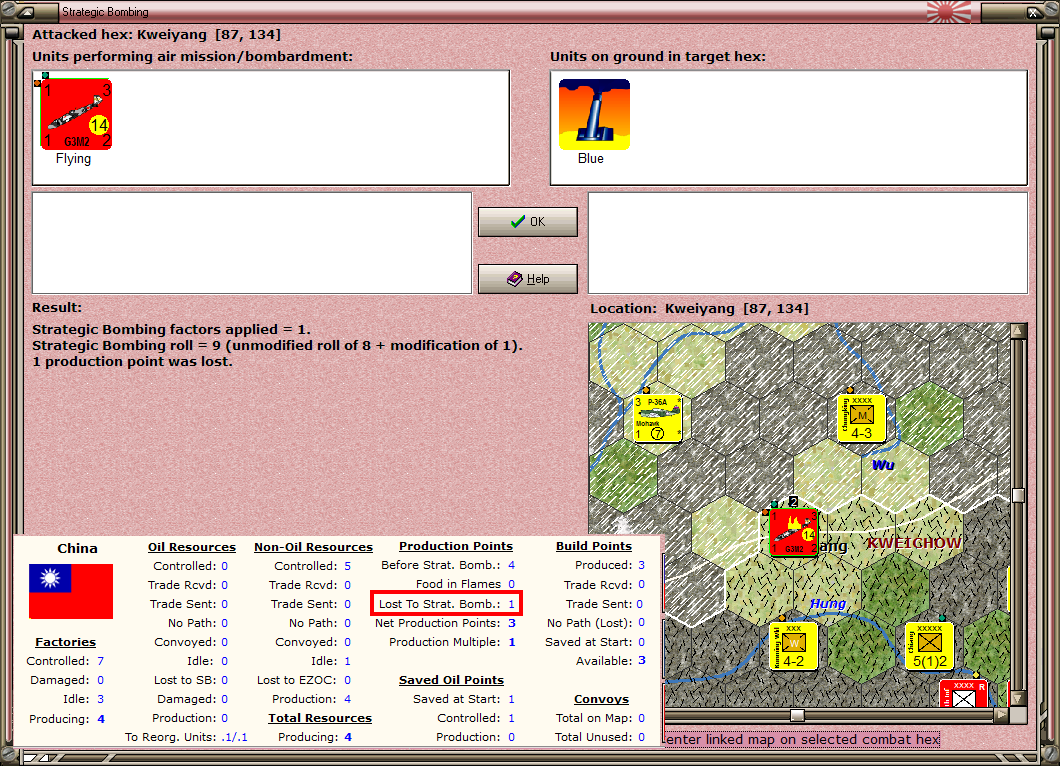The image size is (1060, 766).
Task: Confirm with the OK button
Action: (x=528, y=222)
